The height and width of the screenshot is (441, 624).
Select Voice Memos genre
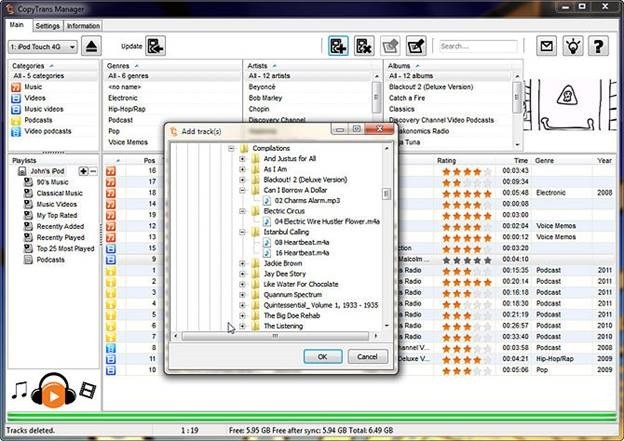(x=128, y=142)
